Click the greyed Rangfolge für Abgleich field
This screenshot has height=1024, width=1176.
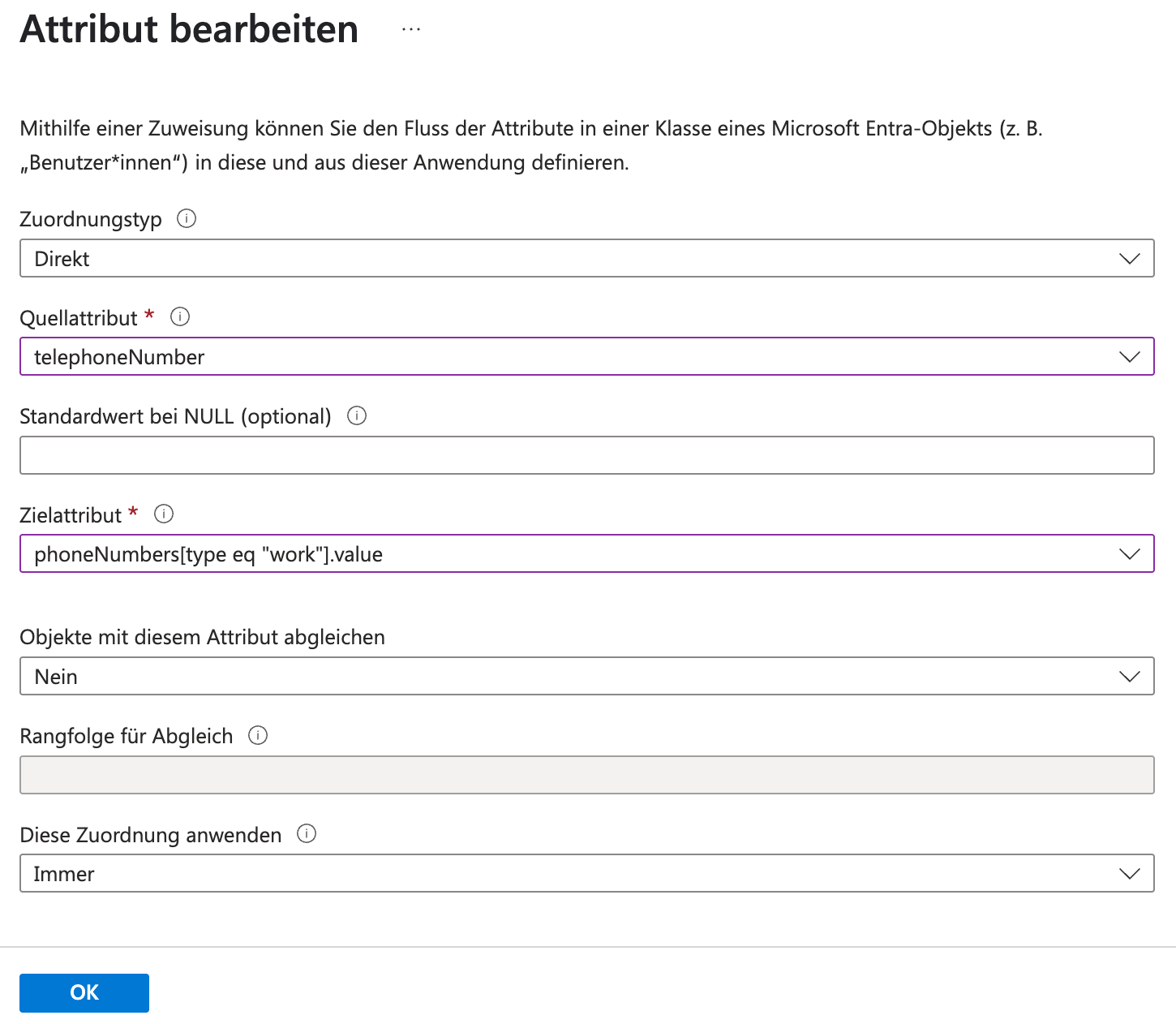(x=586, y=775)
